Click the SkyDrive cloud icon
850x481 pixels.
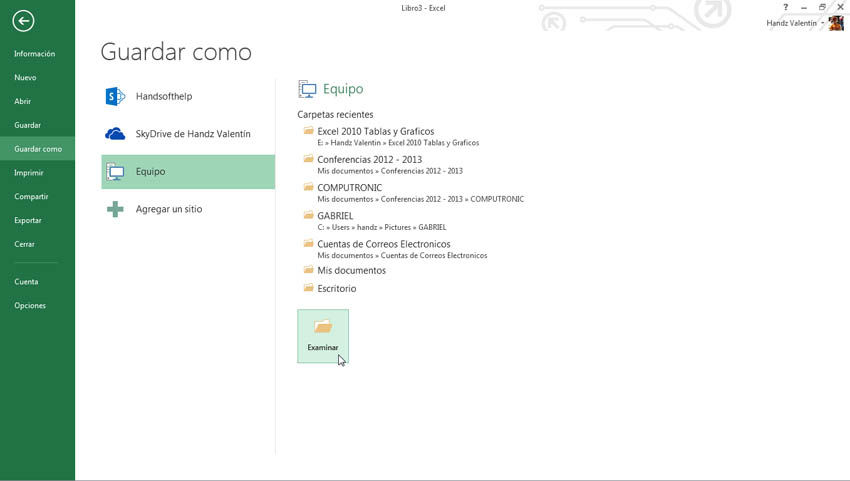(x=116, y=134)
